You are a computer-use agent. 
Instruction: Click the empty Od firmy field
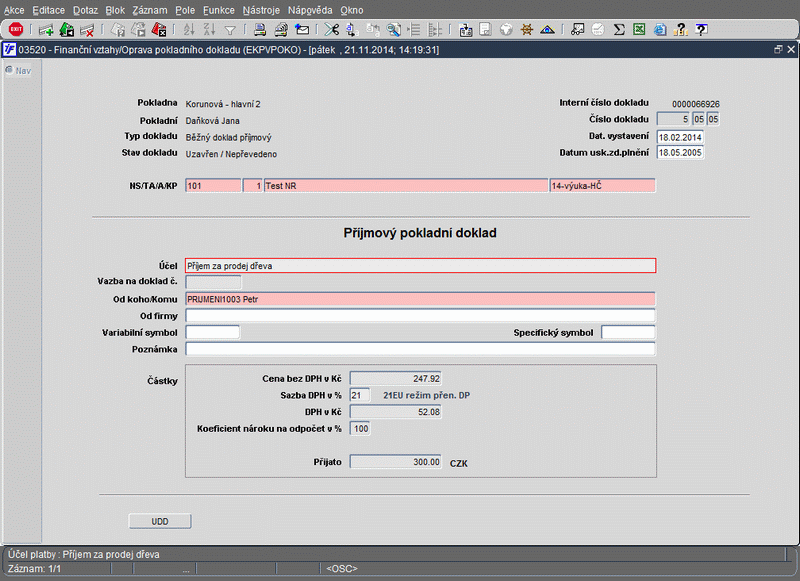pos(420,316)
